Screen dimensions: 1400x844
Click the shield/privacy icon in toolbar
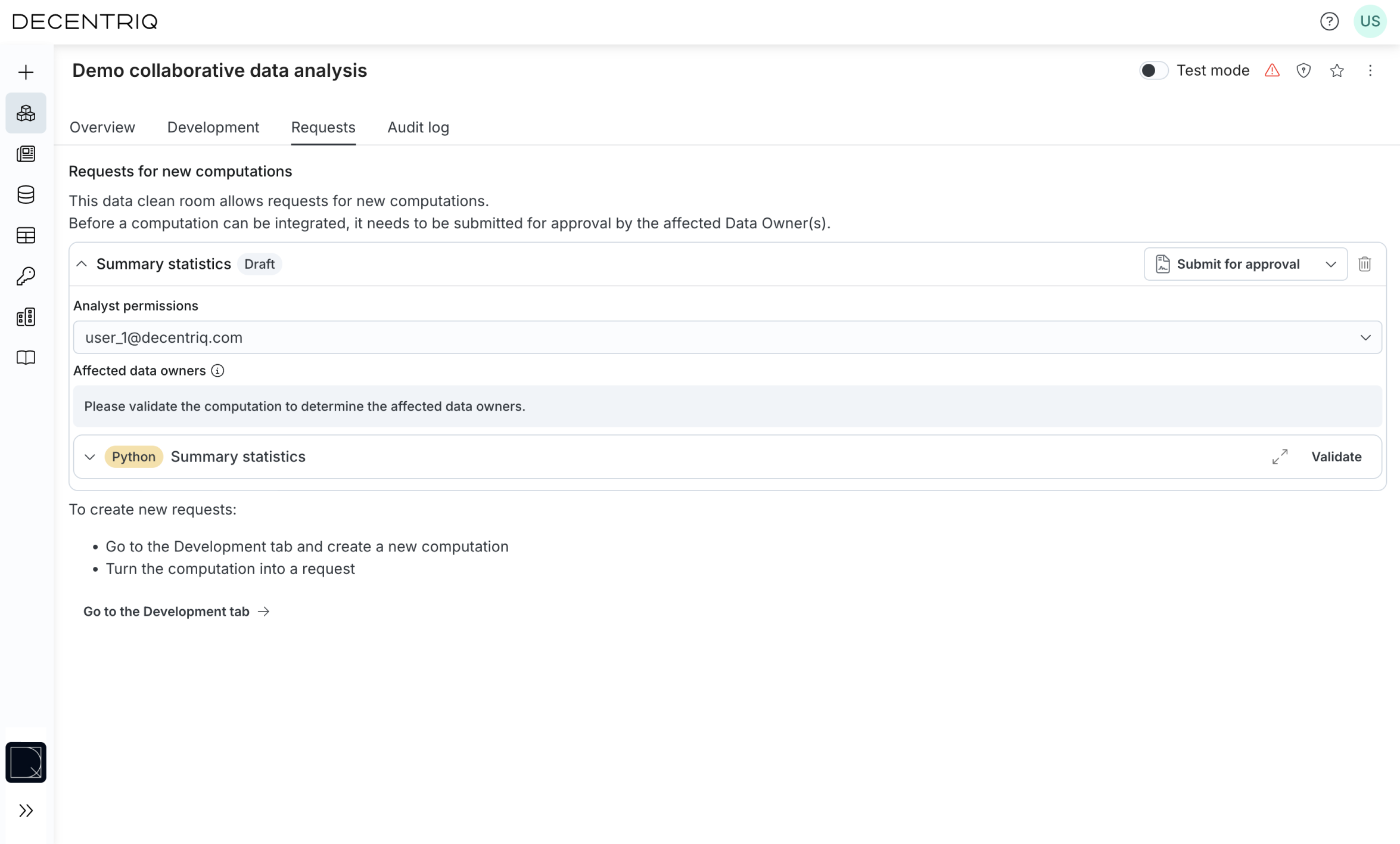(1303, 70)
